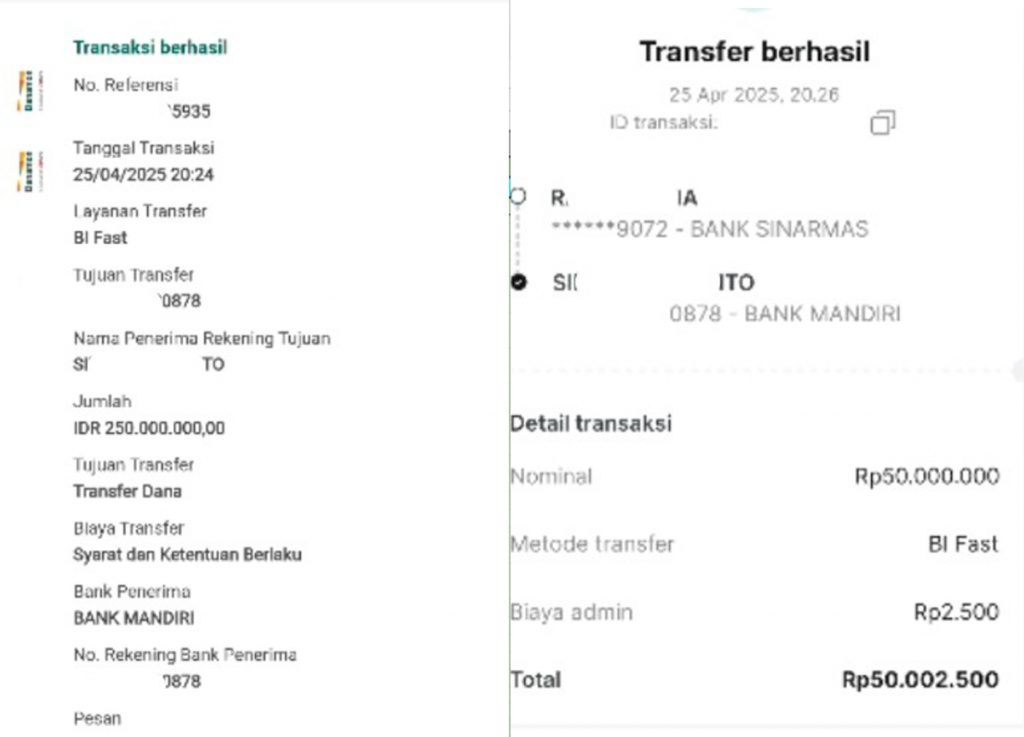
Task: Select the hollow circle sender marker
Action: 518,196
